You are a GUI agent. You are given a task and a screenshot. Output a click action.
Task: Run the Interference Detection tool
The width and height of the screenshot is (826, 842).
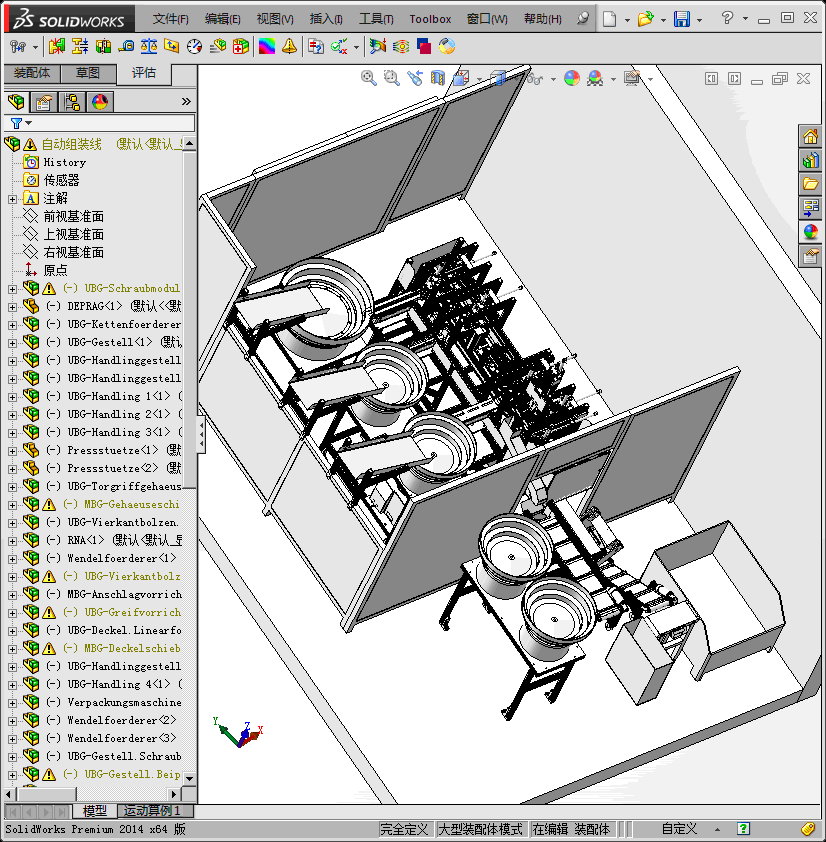pyautogui.click(x=56, y=47)
